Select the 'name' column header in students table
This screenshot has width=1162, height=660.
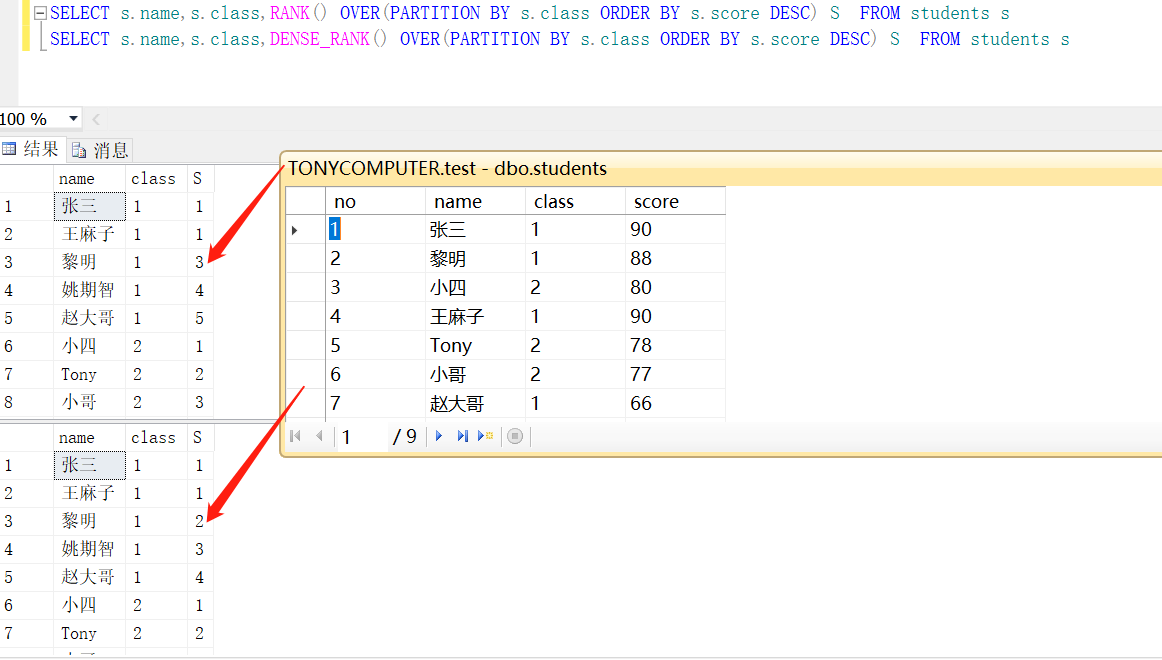[475, 201]
